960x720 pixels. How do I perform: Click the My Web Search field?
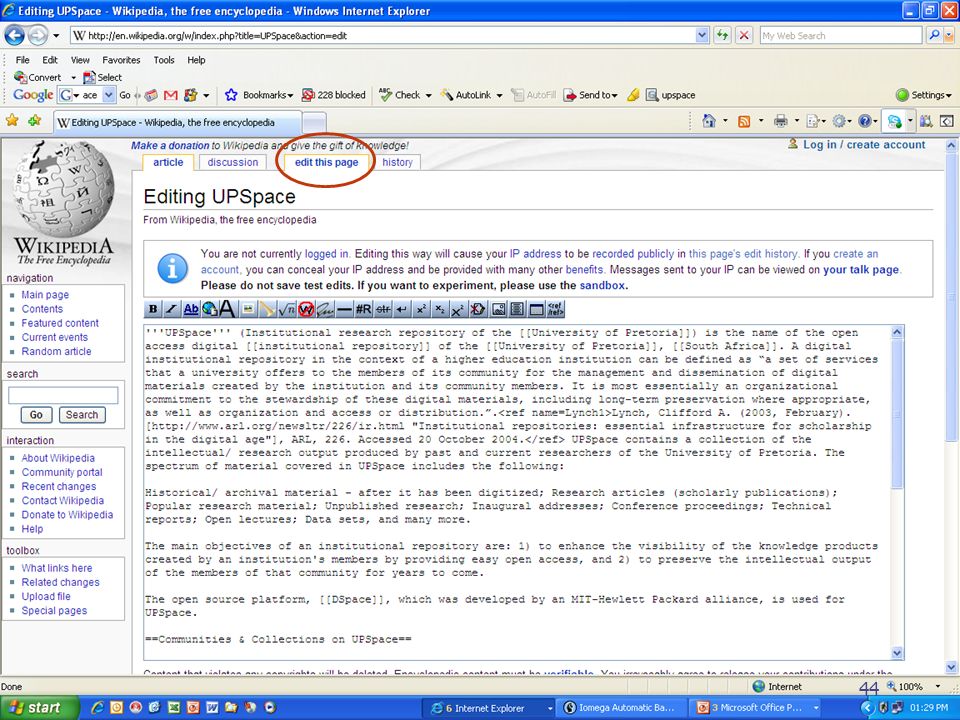click(x=841, y=36)
